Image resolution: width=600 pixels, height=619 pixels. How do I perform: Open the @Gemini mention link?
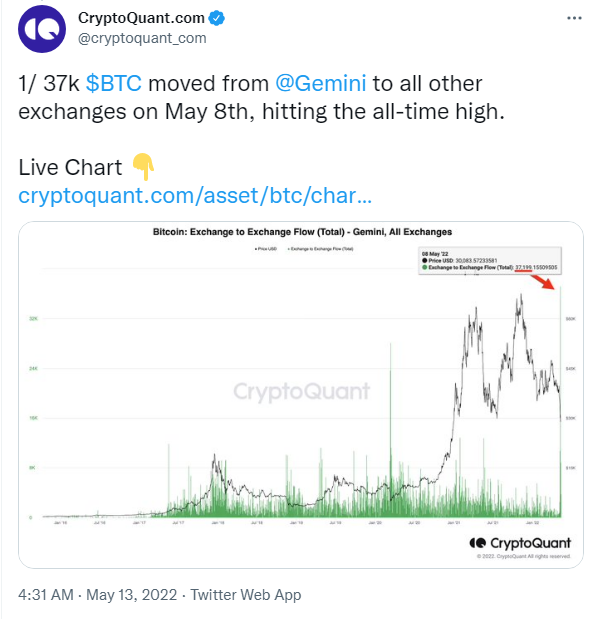tap(321, 83)
